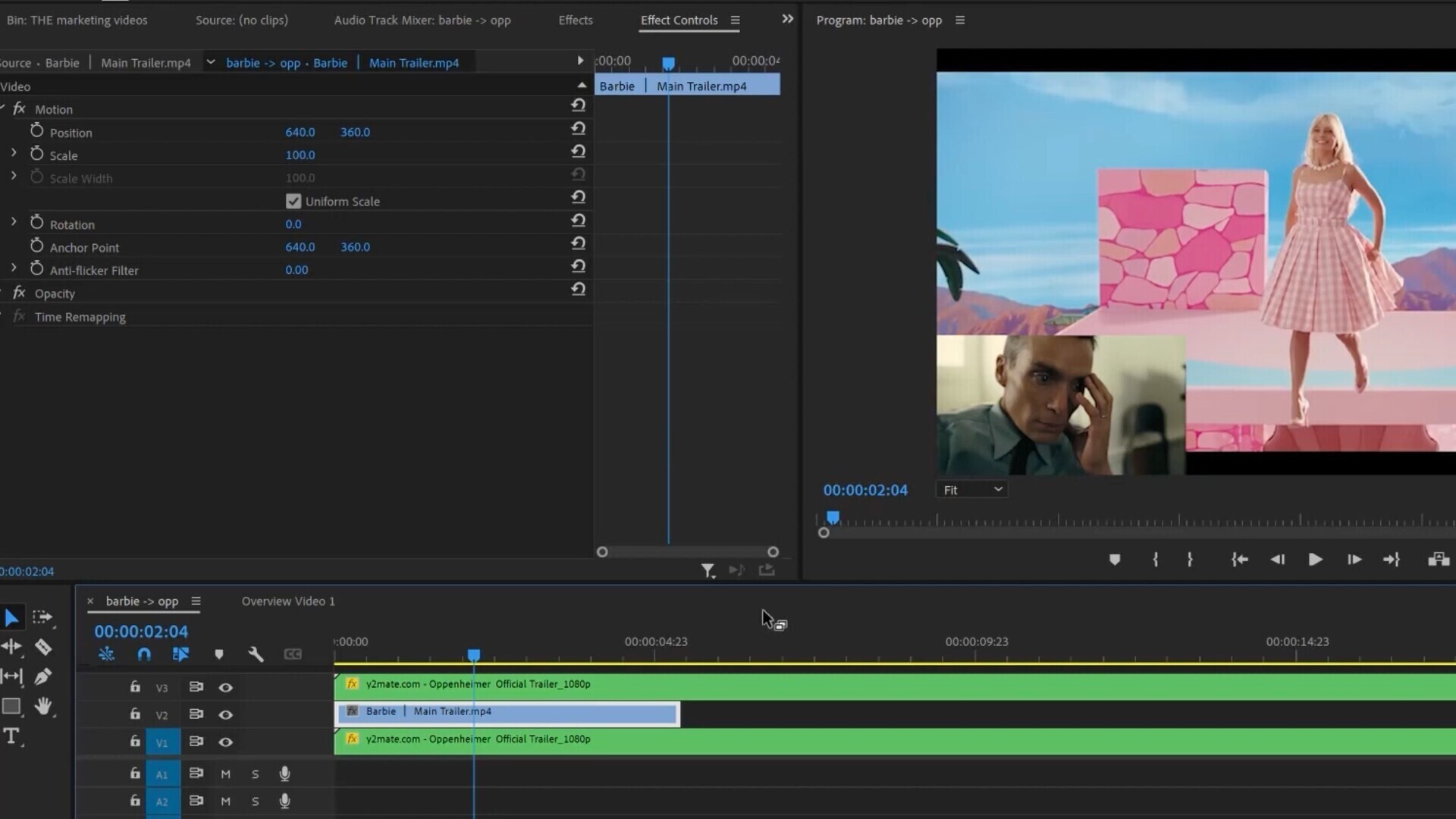The width and height of the screenshot is (1456, 819).
Task: Select the Hand tool
Action: pyautogui.click(x=43, y=707)
